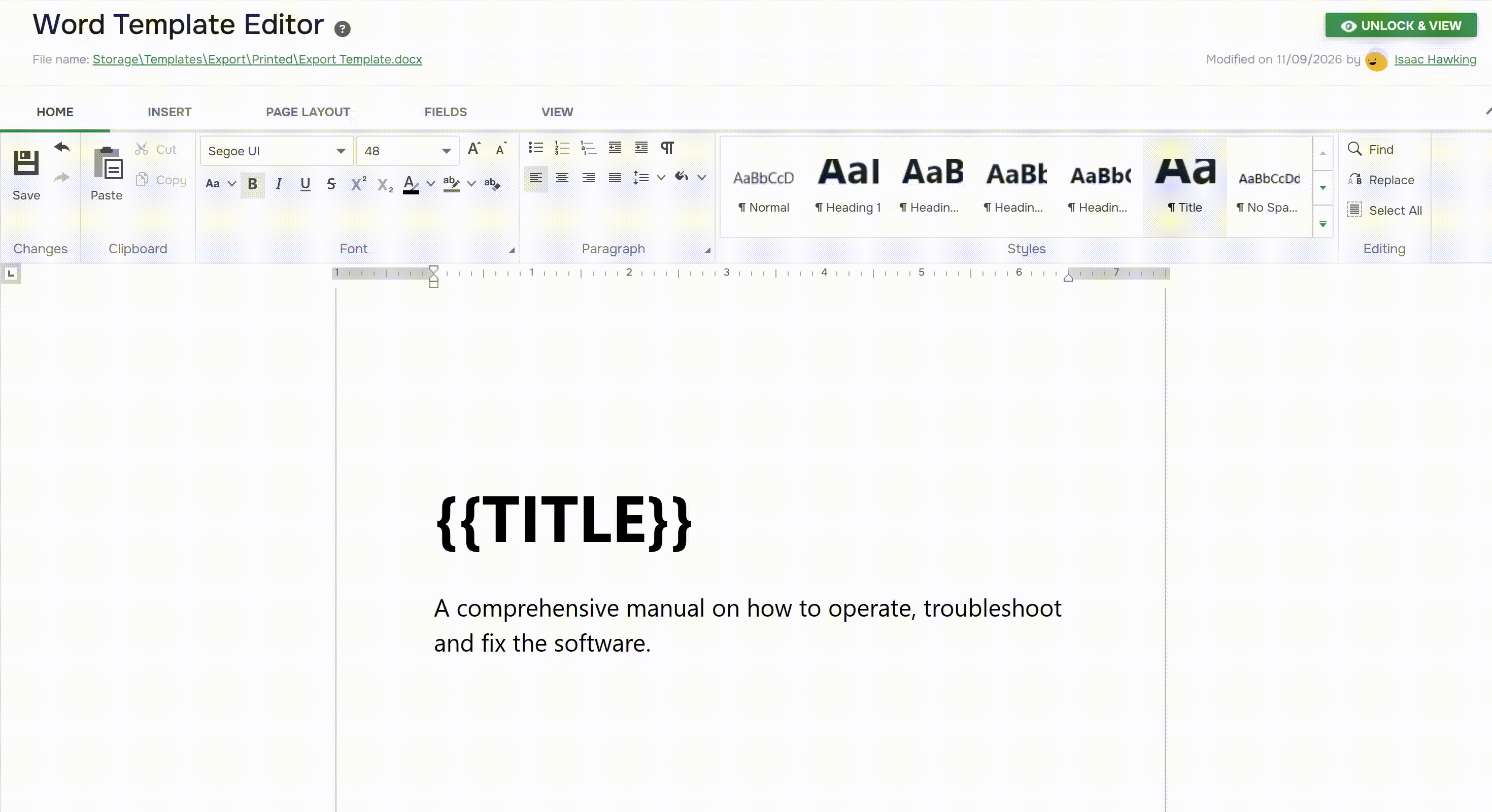This screenshot has width=1492, height=812.
Task: Cut the selected text
Action: 156,149
